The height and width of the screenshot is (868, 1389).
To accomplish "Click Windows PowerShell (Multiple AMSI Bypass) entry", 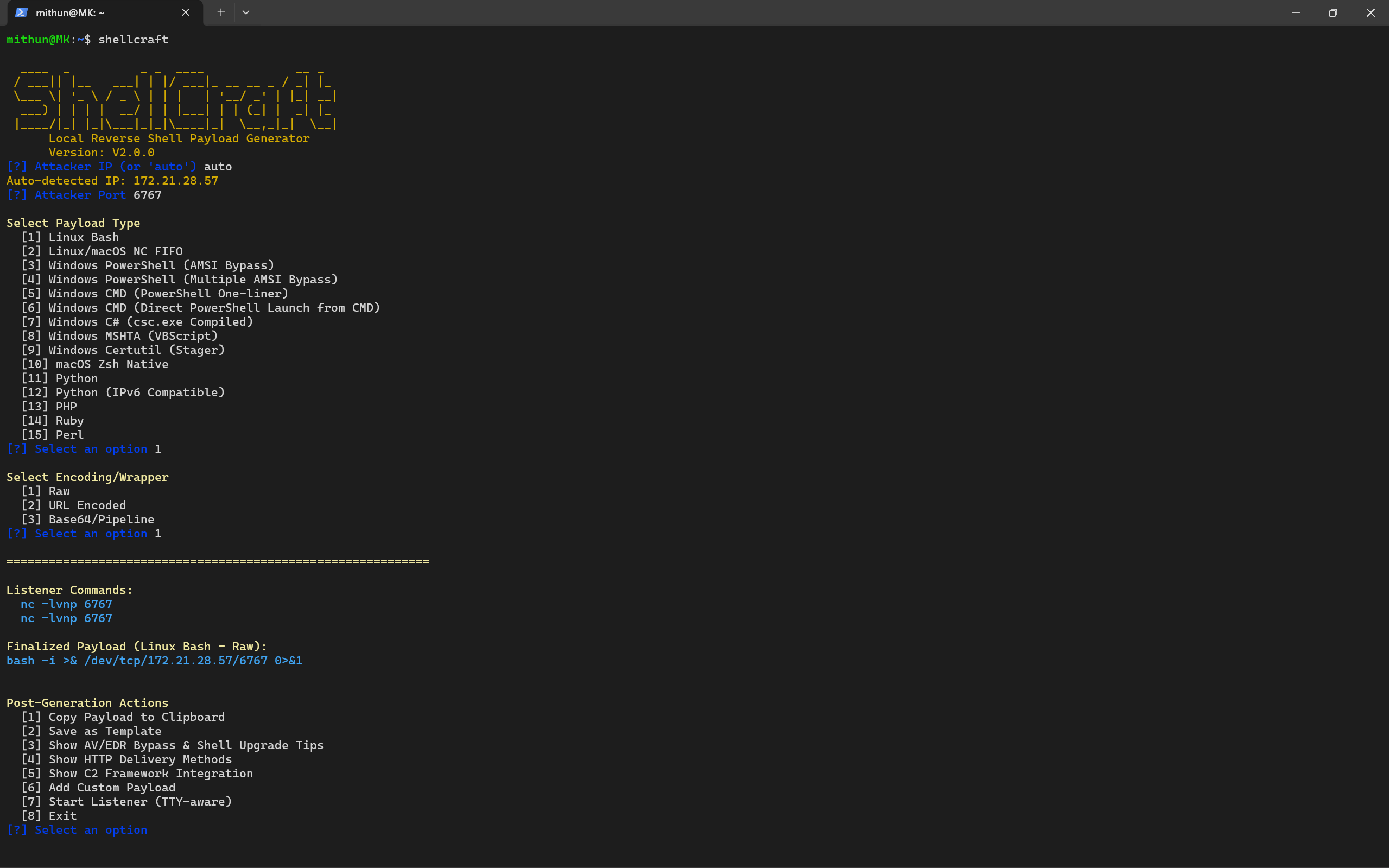I will [180, 280].
